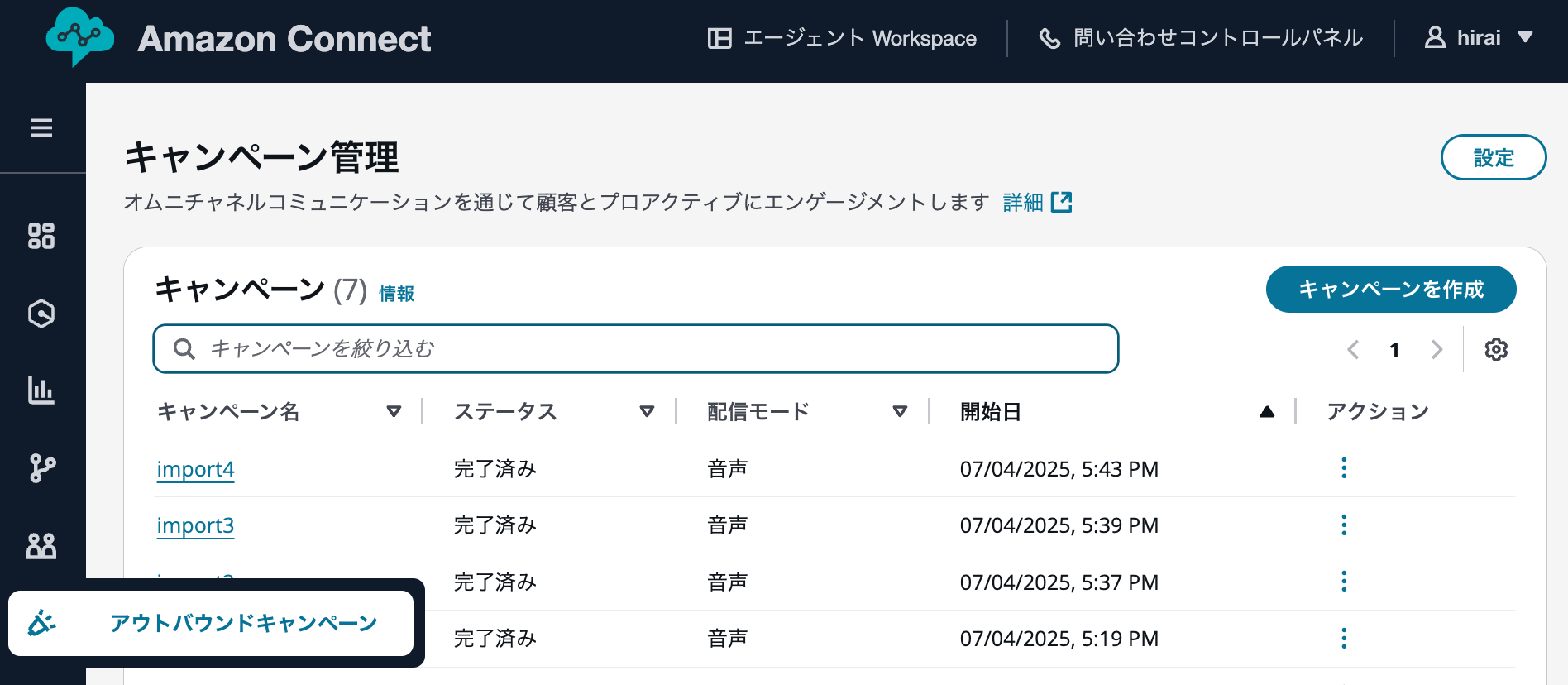Go to previous page of campaigns
The width and height of the screenshot is (1568, 685).
pyautogui.click(x=1353, y=349)
